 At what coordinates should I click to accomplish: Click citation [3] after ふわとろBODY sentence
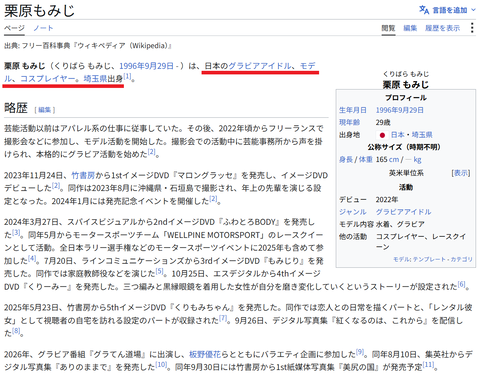click(x=16, y=233)
